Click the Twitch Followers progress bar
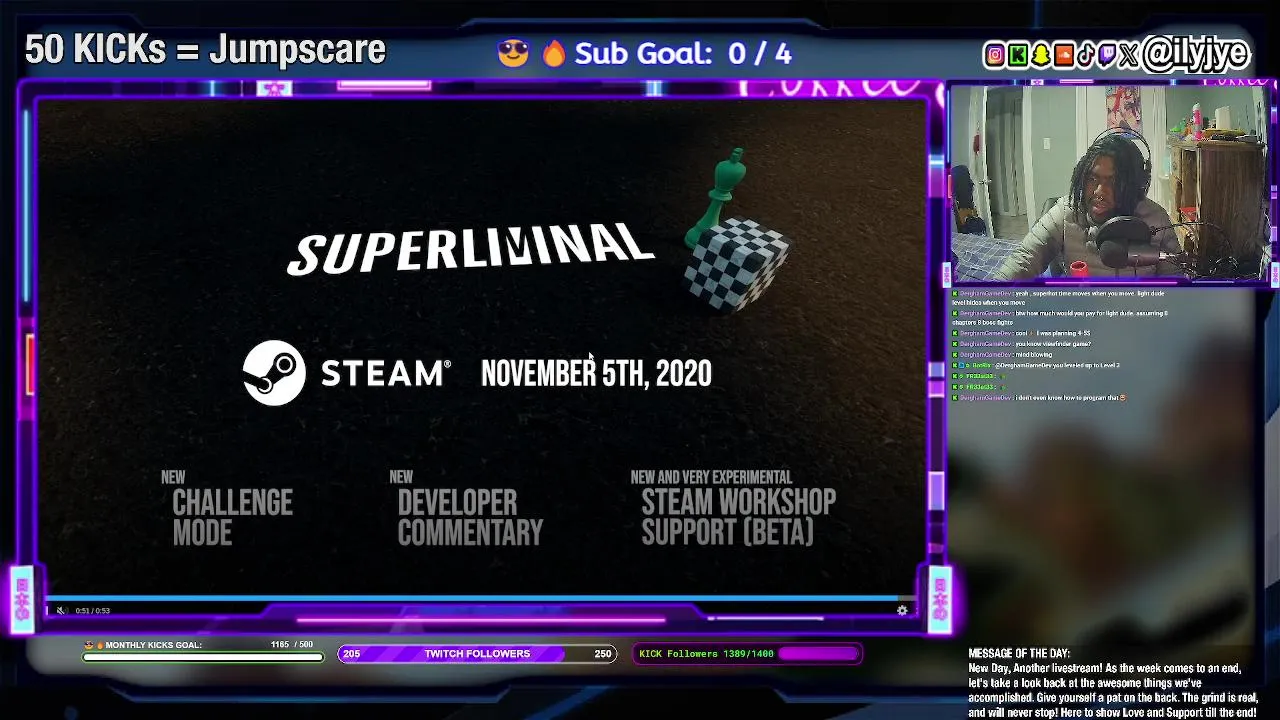Viewport: 1280px width, 720px height. tap(477, 654)
